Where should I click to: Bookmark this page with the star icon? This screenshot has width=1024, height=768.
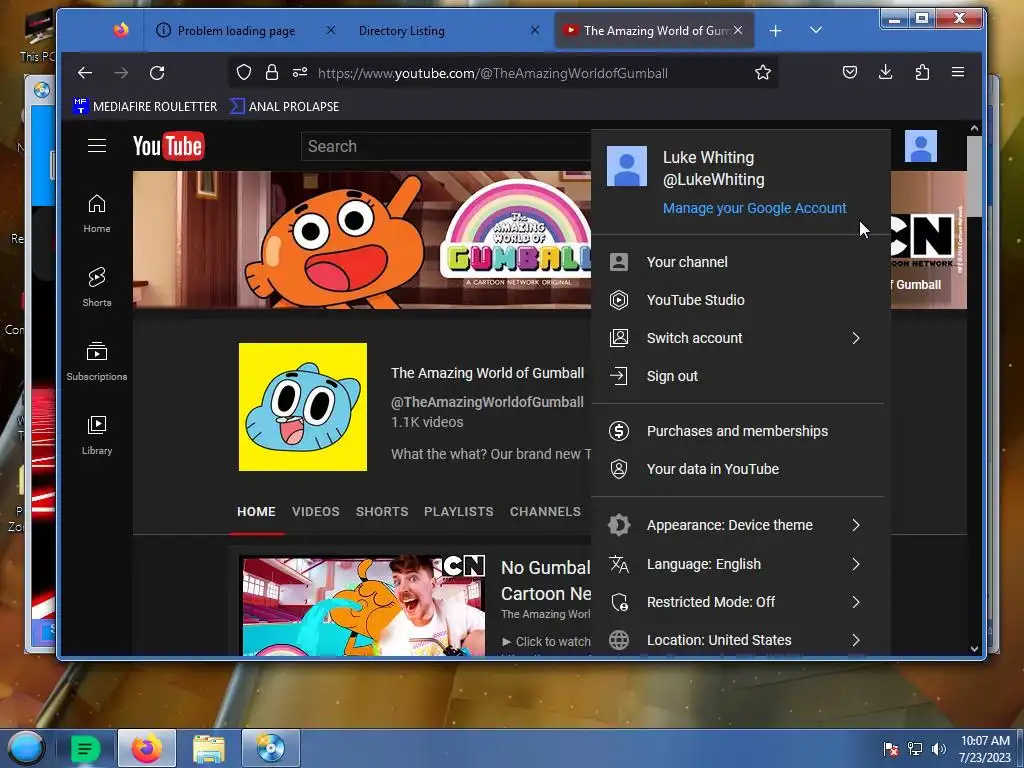pyautogui.click(x=763, y=72)
